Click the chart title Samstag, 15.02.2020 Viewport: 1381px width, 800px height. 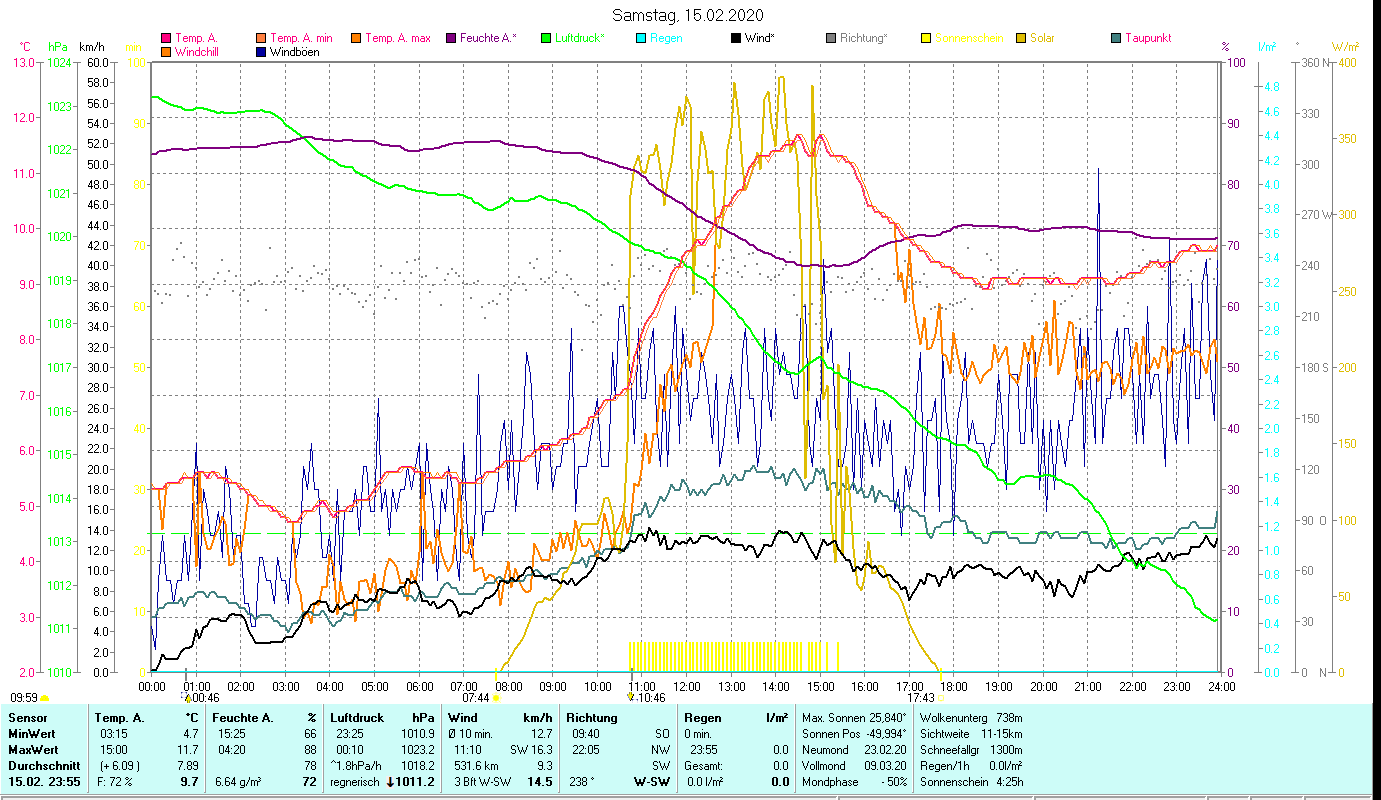coord(688,15)
